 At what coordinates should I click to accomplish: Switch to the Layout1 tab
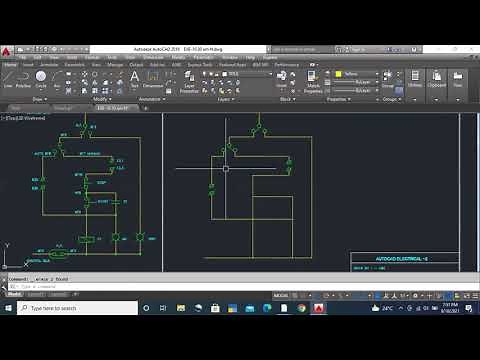click(35, 294)
